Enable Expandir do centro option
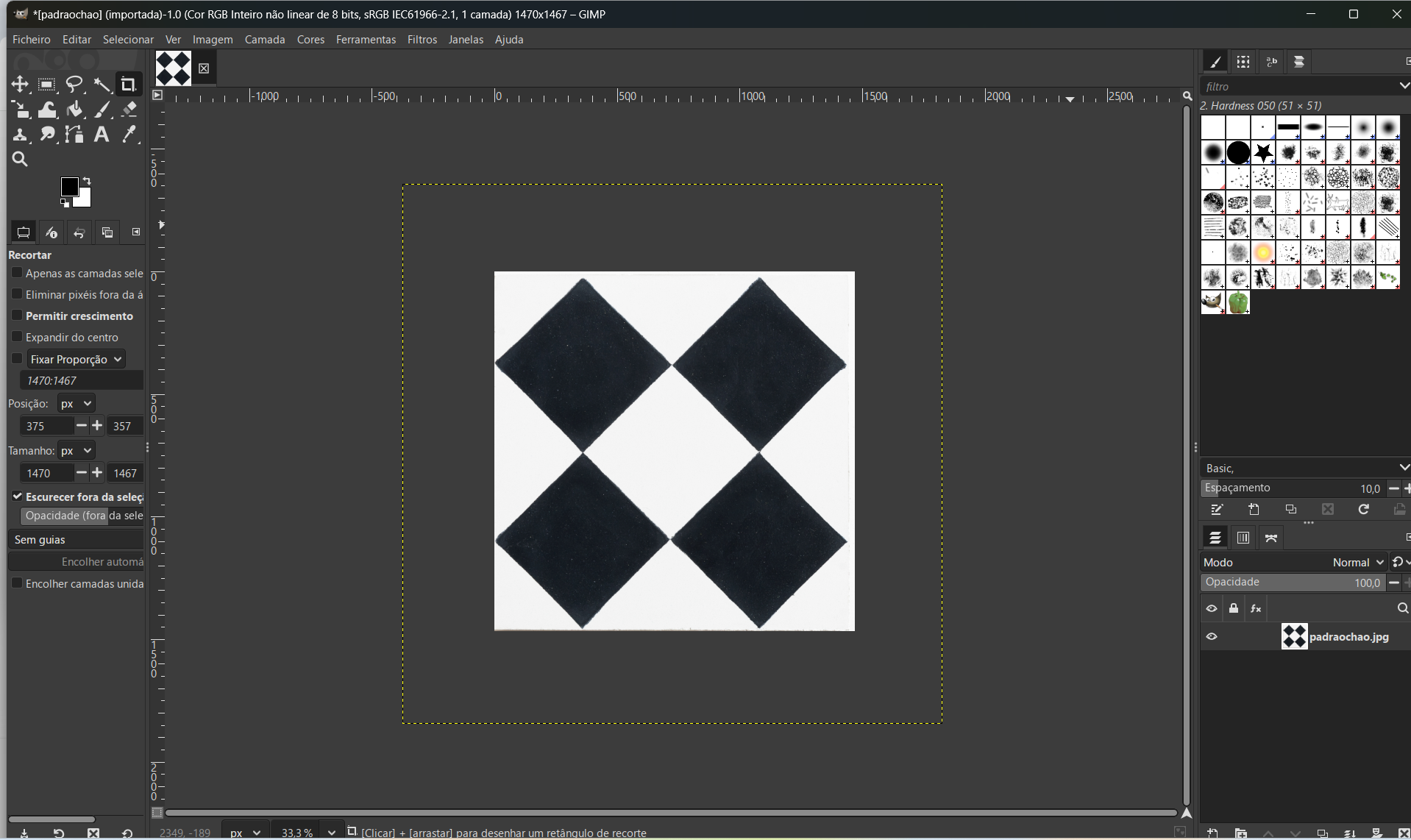The width and height of the screenshot is (1411, 840). point(17,337)
